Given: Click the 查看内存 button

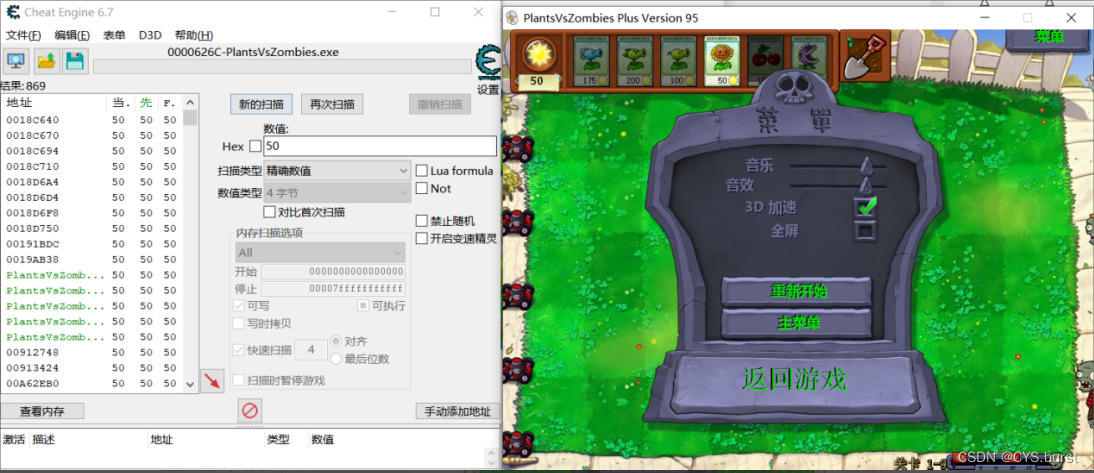Looking at the screenshot, I should pos(42,412).
